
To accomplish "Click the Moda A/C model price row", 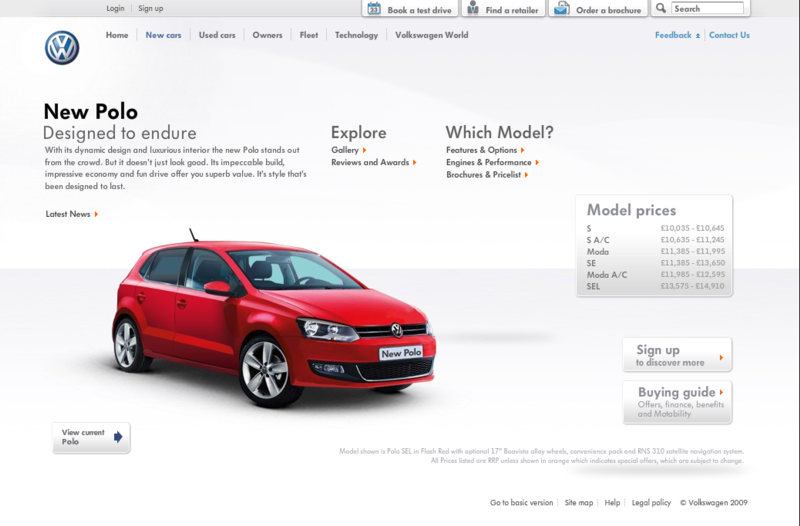I will coord(655,274).
